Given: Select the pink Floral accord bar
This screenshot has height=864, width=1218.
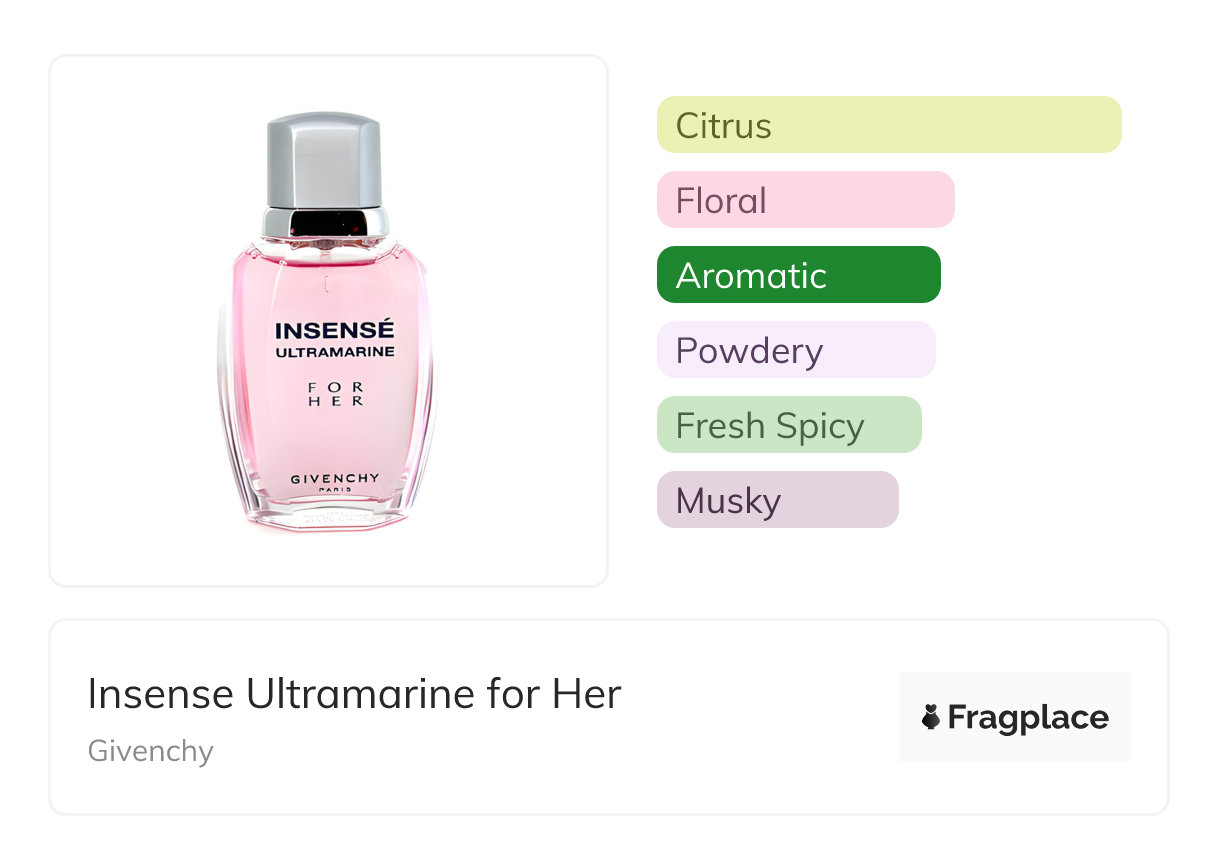Looking at the screenshot, I should (x=805, y=200).
